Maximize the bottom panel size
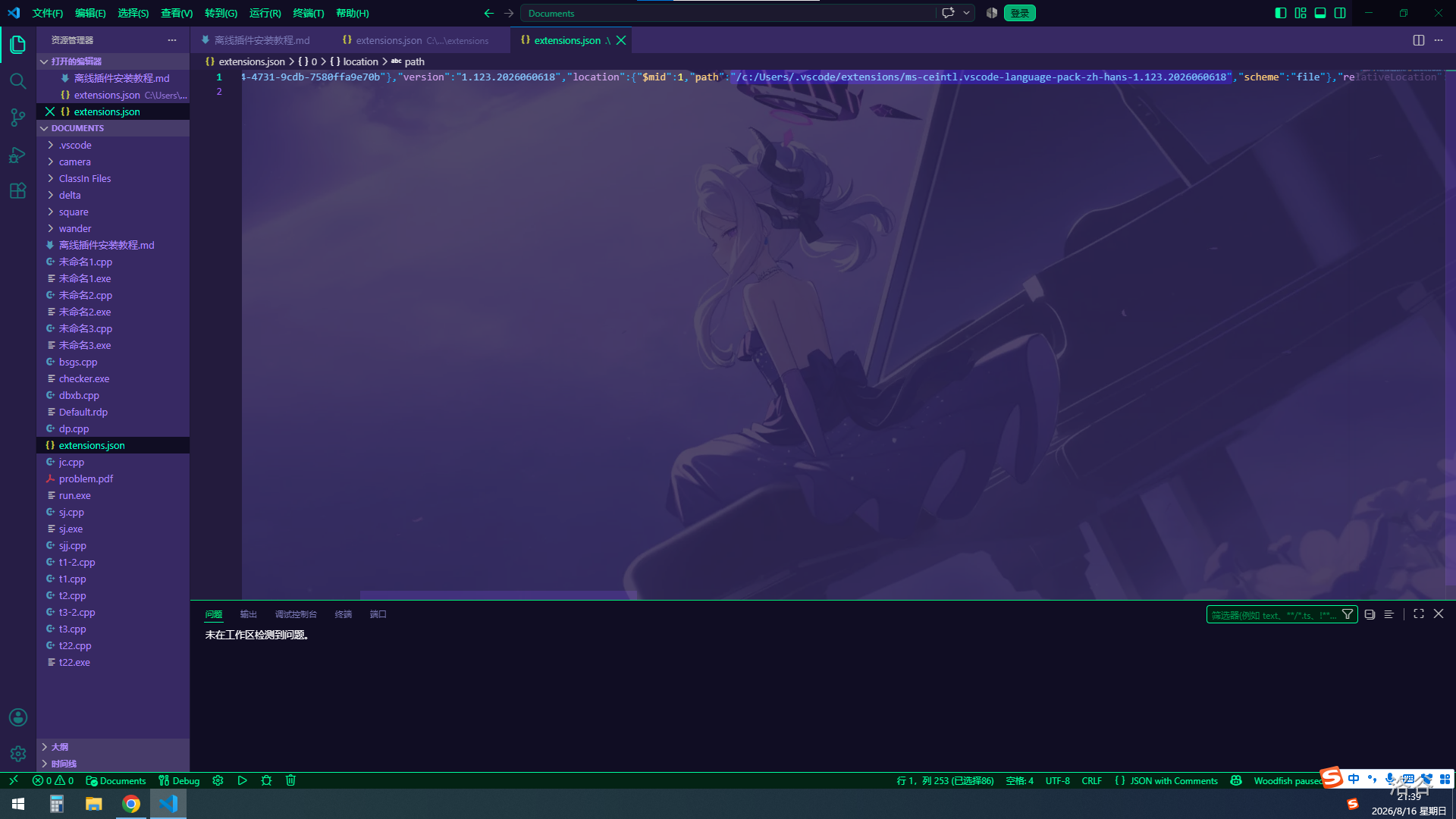Viewport: 1456px width, 819px height. (1419, 613)
